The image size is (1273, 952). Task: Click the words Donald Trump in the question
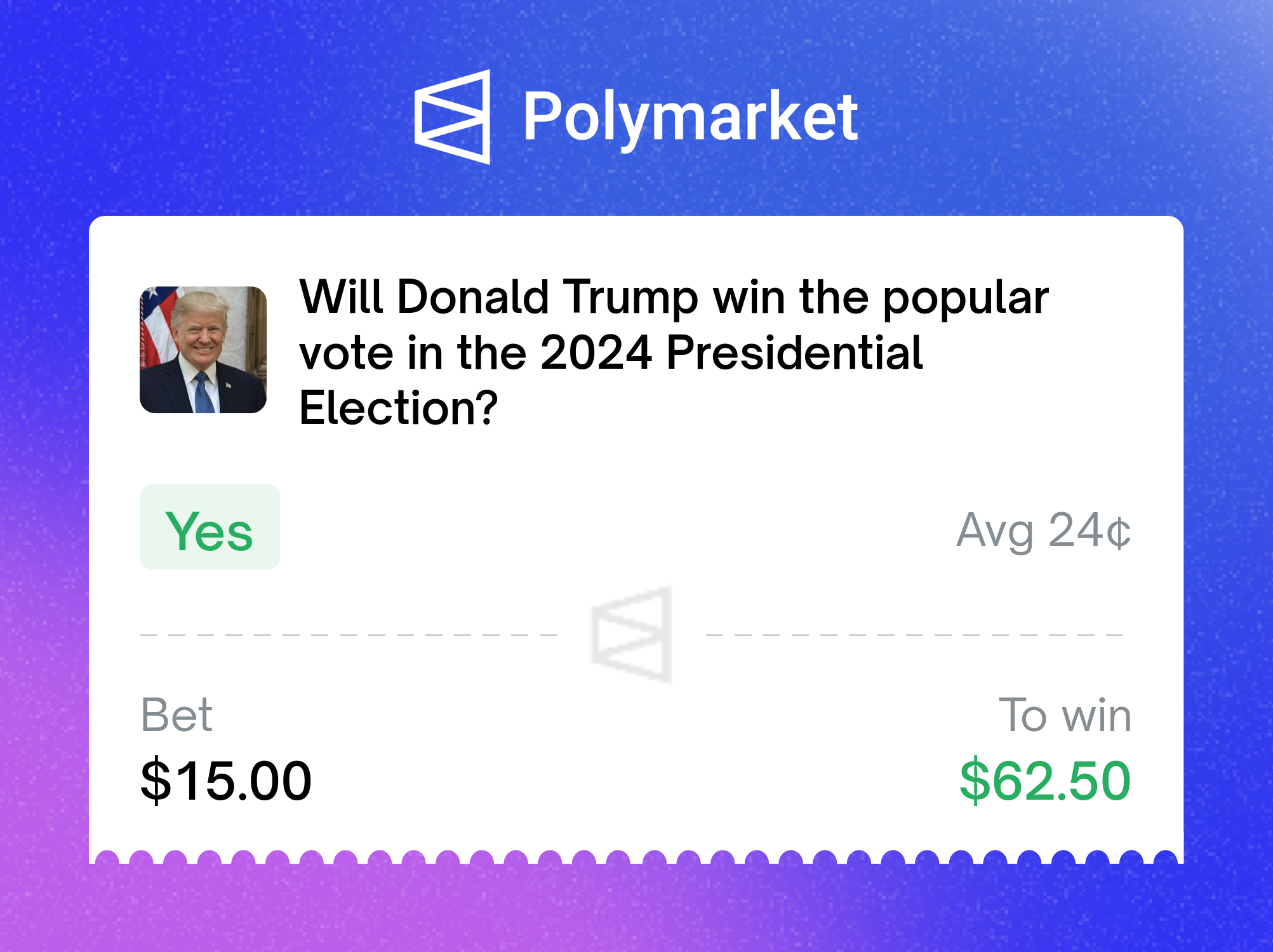coord(548,297)
